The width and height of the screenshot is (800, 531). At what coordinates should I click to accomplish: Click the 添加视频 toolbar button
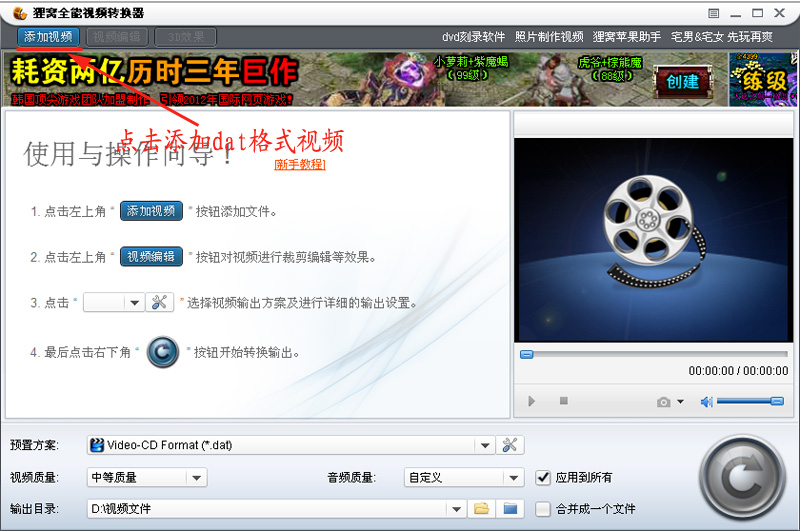coord(48,37)
